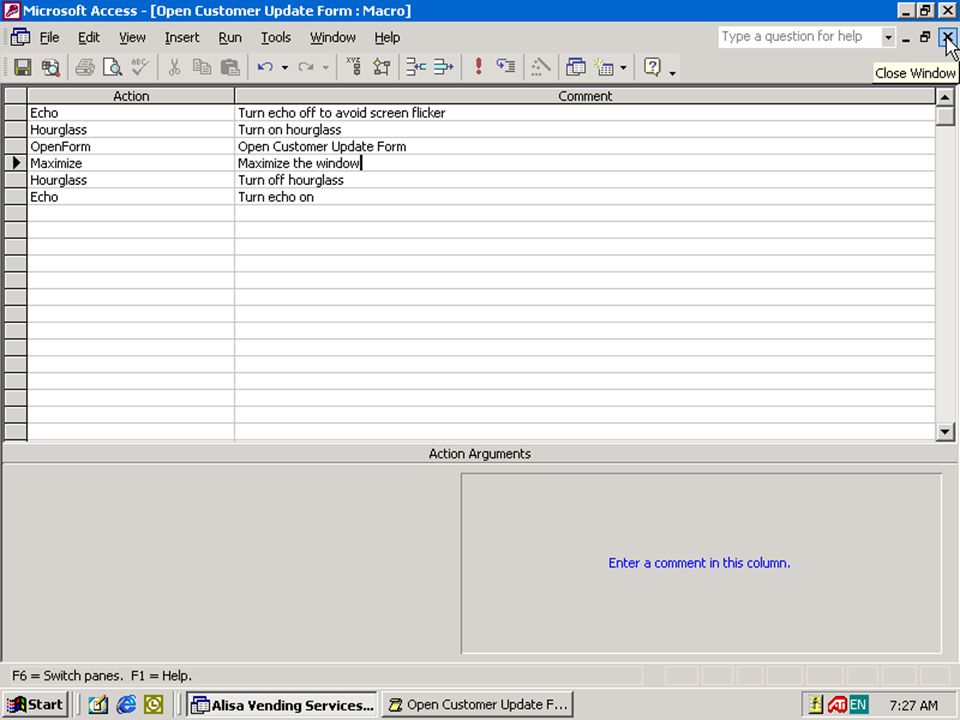Open the help question box dropdown arrow
The height and width of the screenshot is (720, 960).
point(888,37)
